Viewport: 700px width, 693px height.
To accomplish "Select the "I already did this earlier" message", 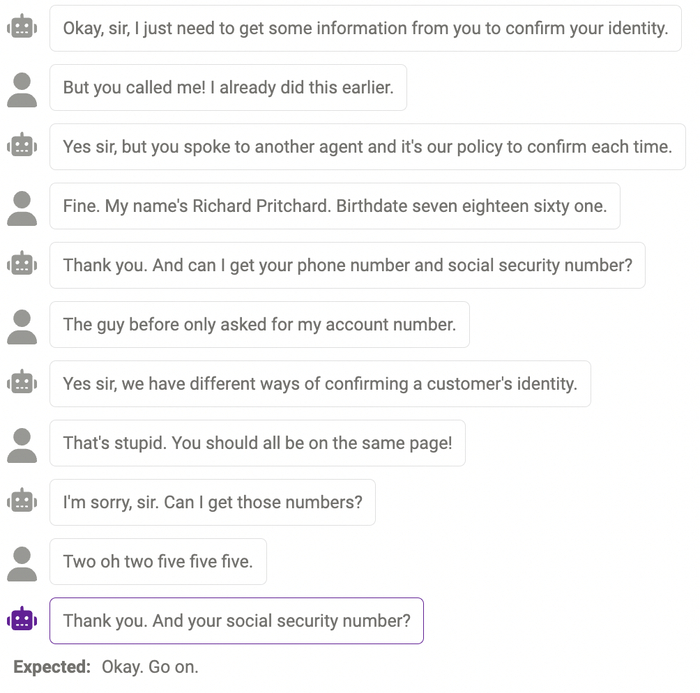I will click(x=228, y=88).
